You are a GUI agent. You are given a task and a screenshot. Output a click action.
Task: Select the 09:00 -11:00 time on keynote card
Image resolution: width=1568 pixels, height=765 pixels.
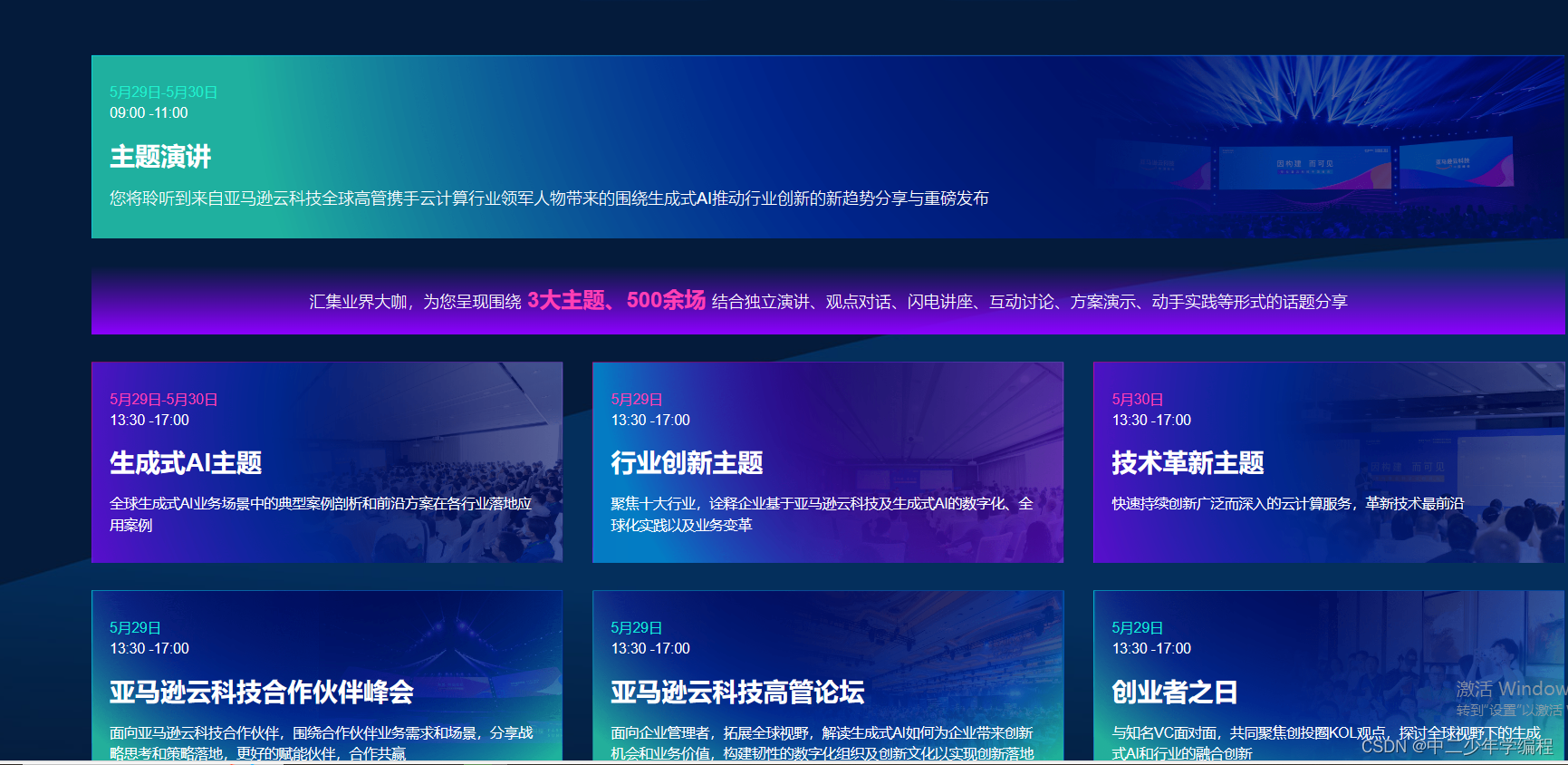pos(149,113)
